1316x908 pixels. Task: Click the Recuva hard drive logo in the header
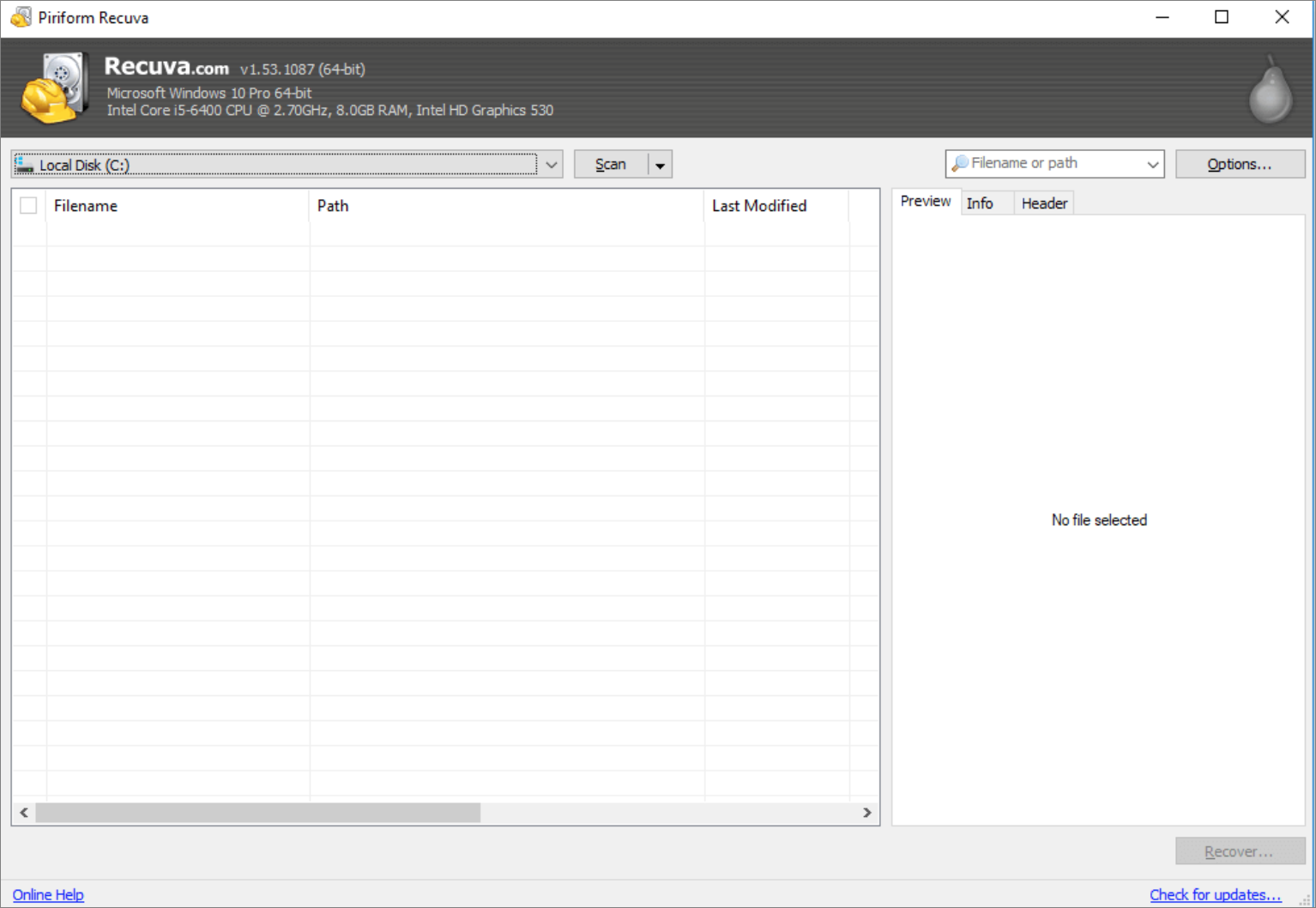click(55, 87)
